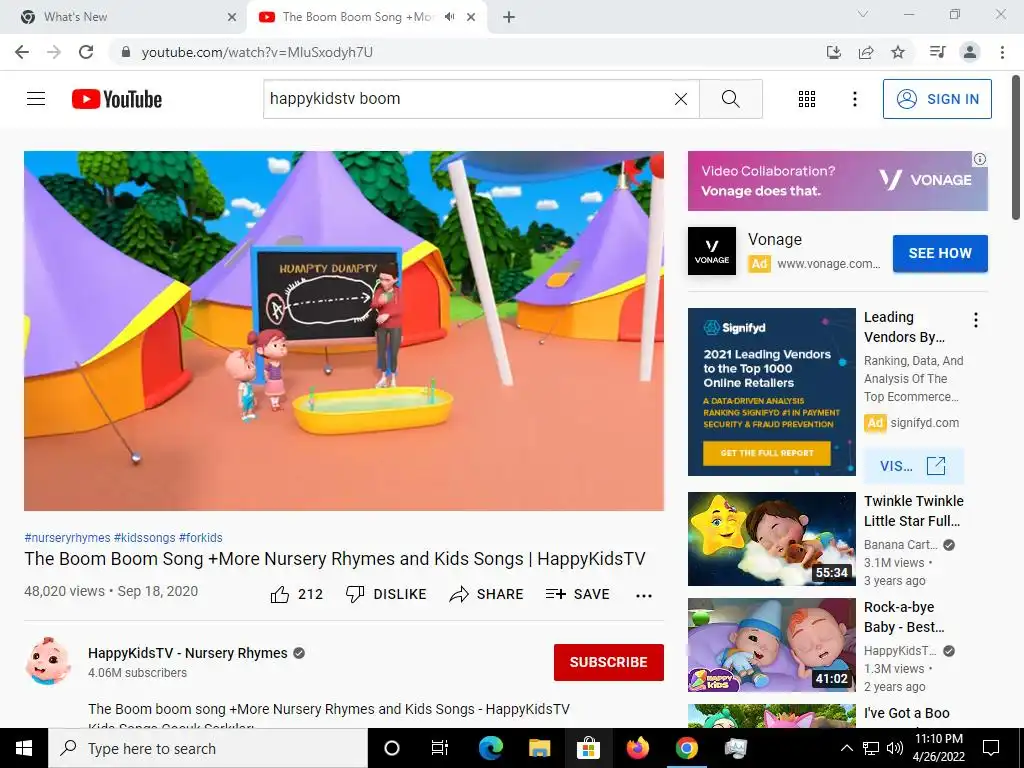Open a new browser tab
The width and height of the screenshot is (1024, 768).
[509, 17]
